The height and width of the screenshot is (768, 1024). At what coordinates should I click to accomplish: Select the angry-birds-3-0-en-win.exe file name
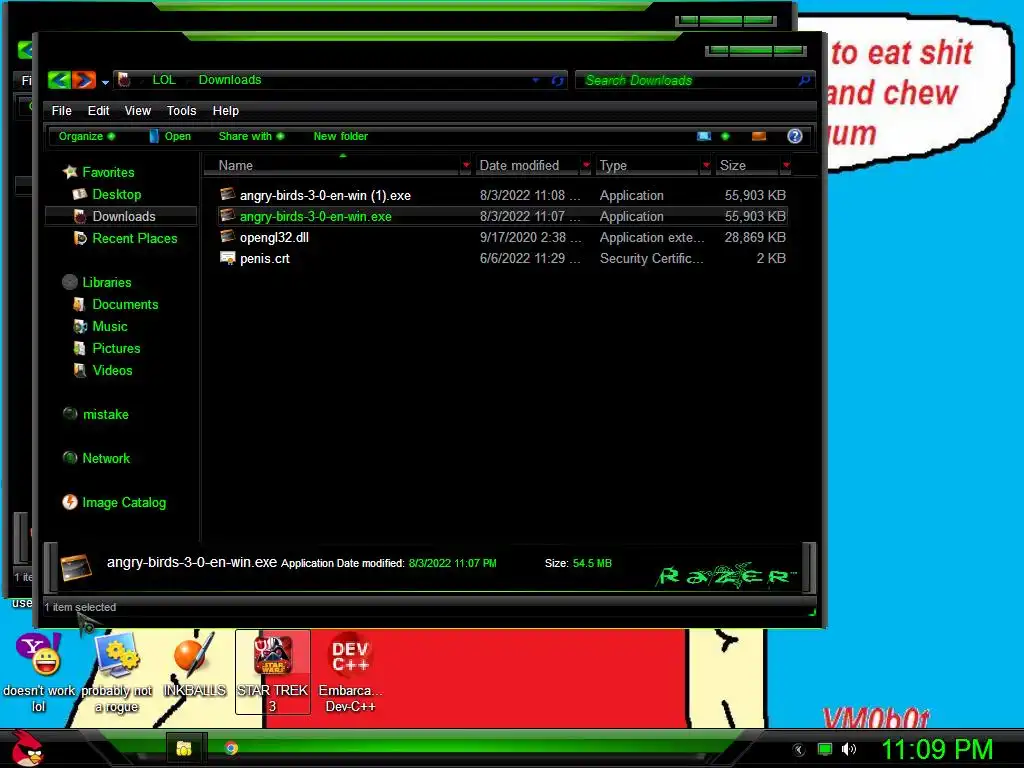coord(315,216)
